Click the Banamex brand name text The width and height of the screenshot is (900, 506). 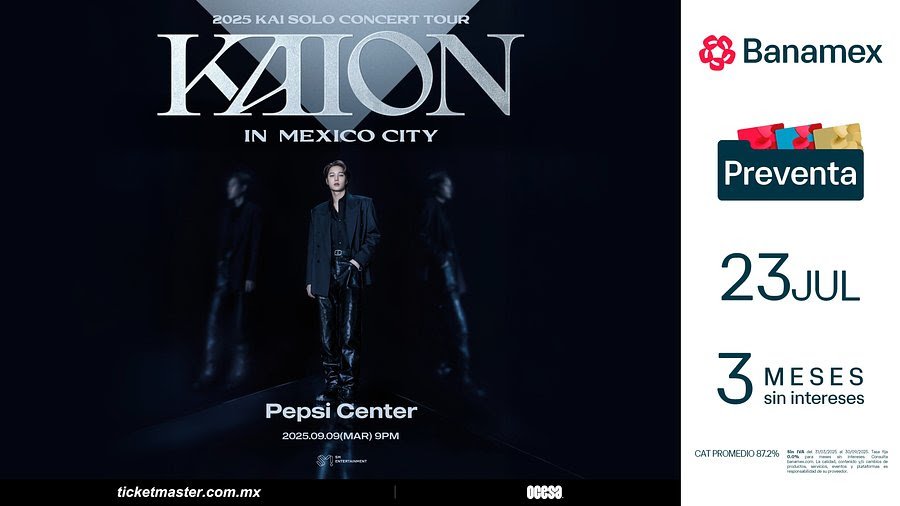812,51
